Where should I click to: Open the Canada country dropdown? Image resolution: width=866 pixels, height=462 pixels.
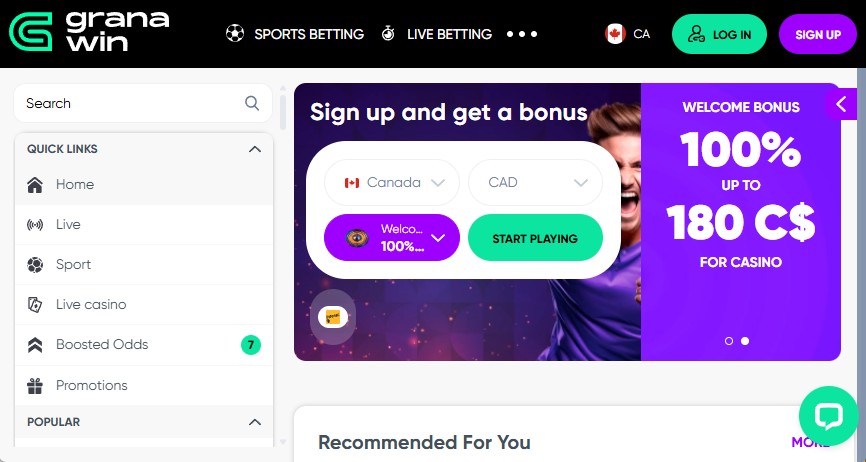[x=392, y=183]
